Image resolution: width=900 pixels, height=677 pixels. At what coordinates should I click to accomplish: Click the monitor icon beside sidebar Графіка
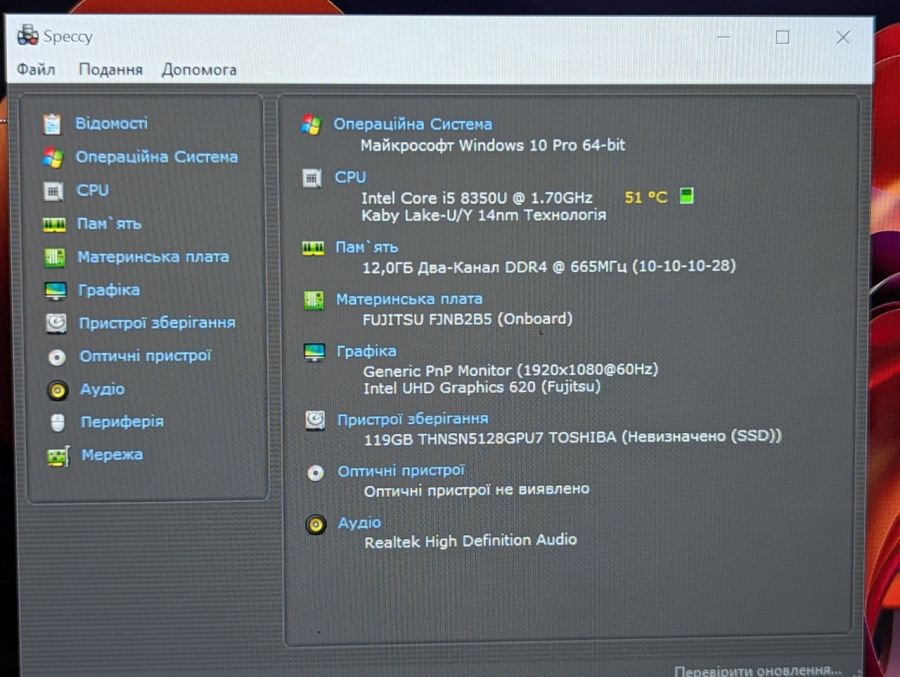(x=56, y=291)
